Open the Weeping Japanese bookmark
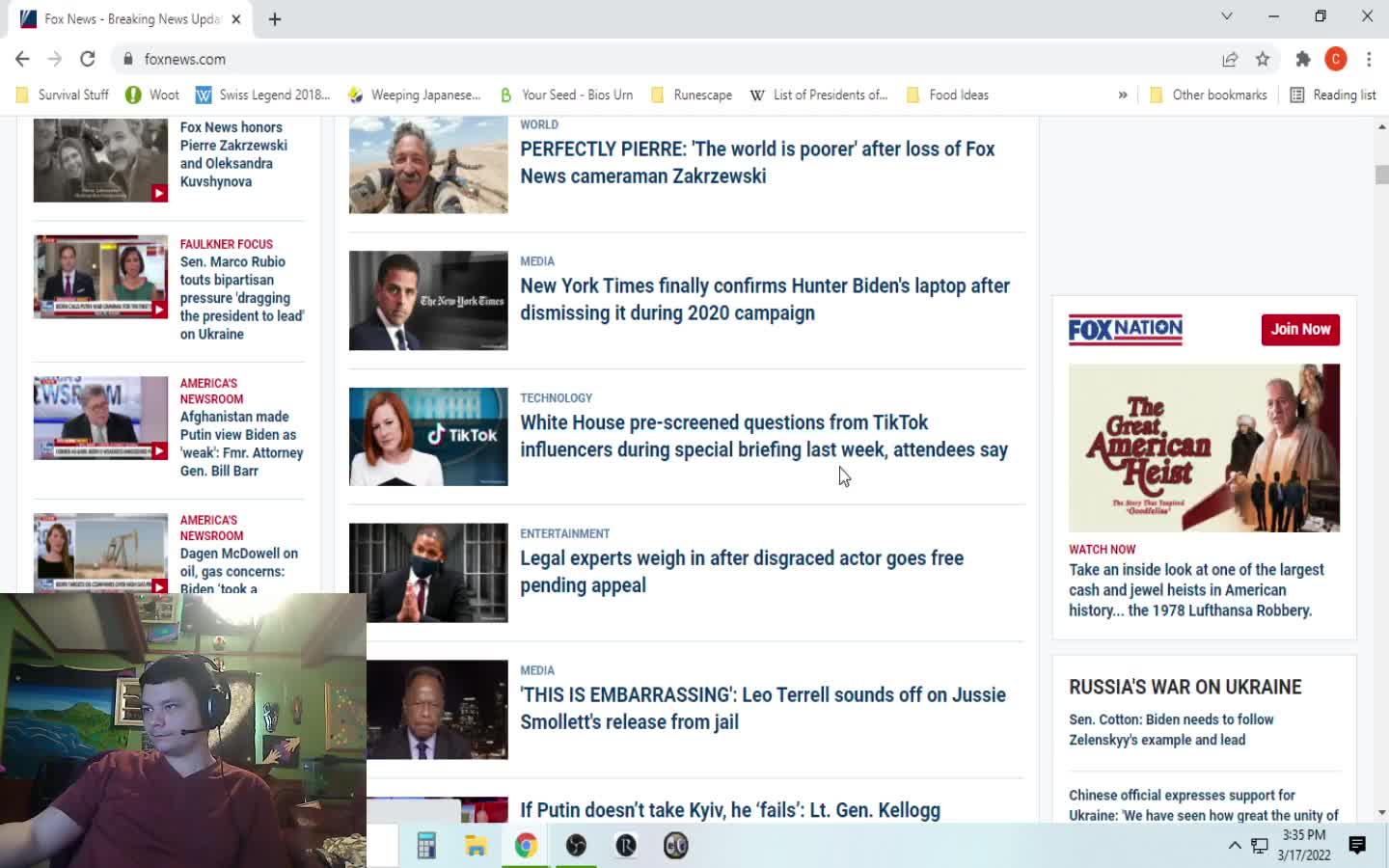1389x868 pixels. pyautogui.click(x=414, y=95)
